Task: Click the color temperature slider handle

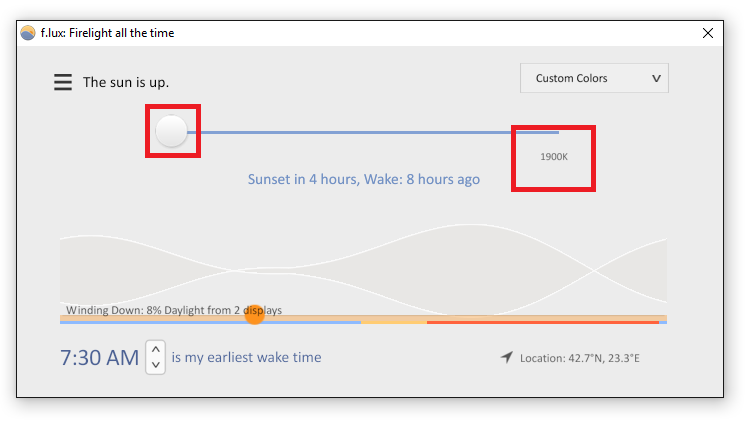Action: (171, 131)
